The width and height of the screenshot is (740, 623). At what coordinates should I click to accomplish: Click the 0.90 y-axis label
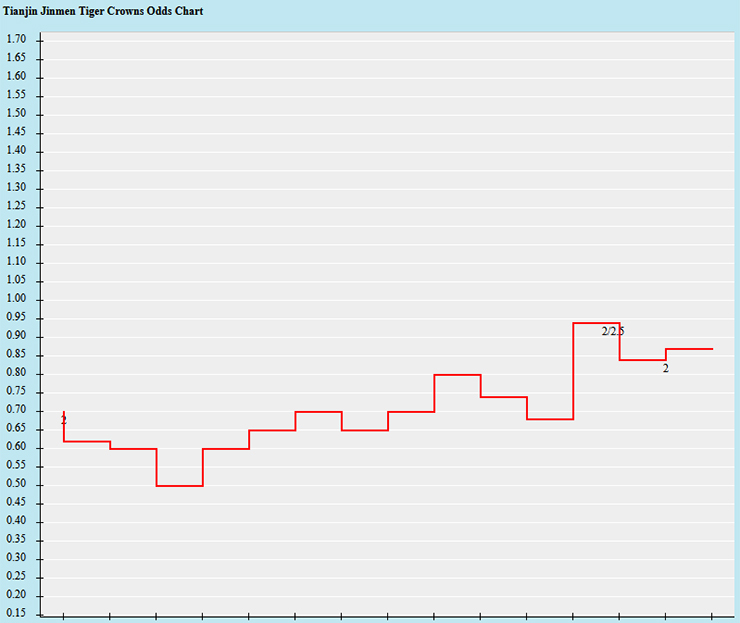click(15, 336)
